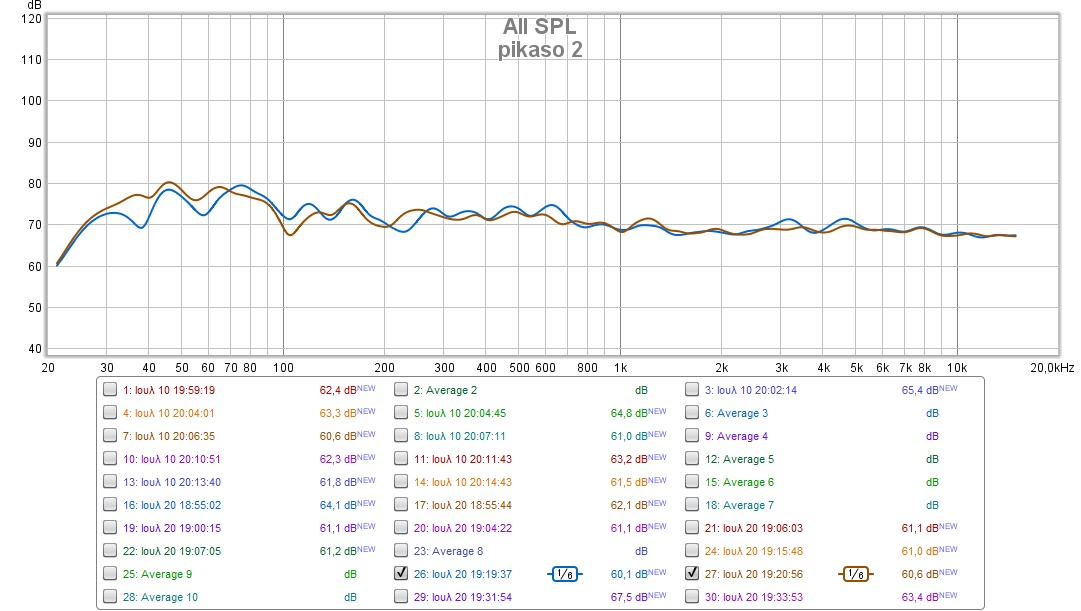Show the Average 2 trace
This screenshot has width=1081, height=611.
[401, 390]
